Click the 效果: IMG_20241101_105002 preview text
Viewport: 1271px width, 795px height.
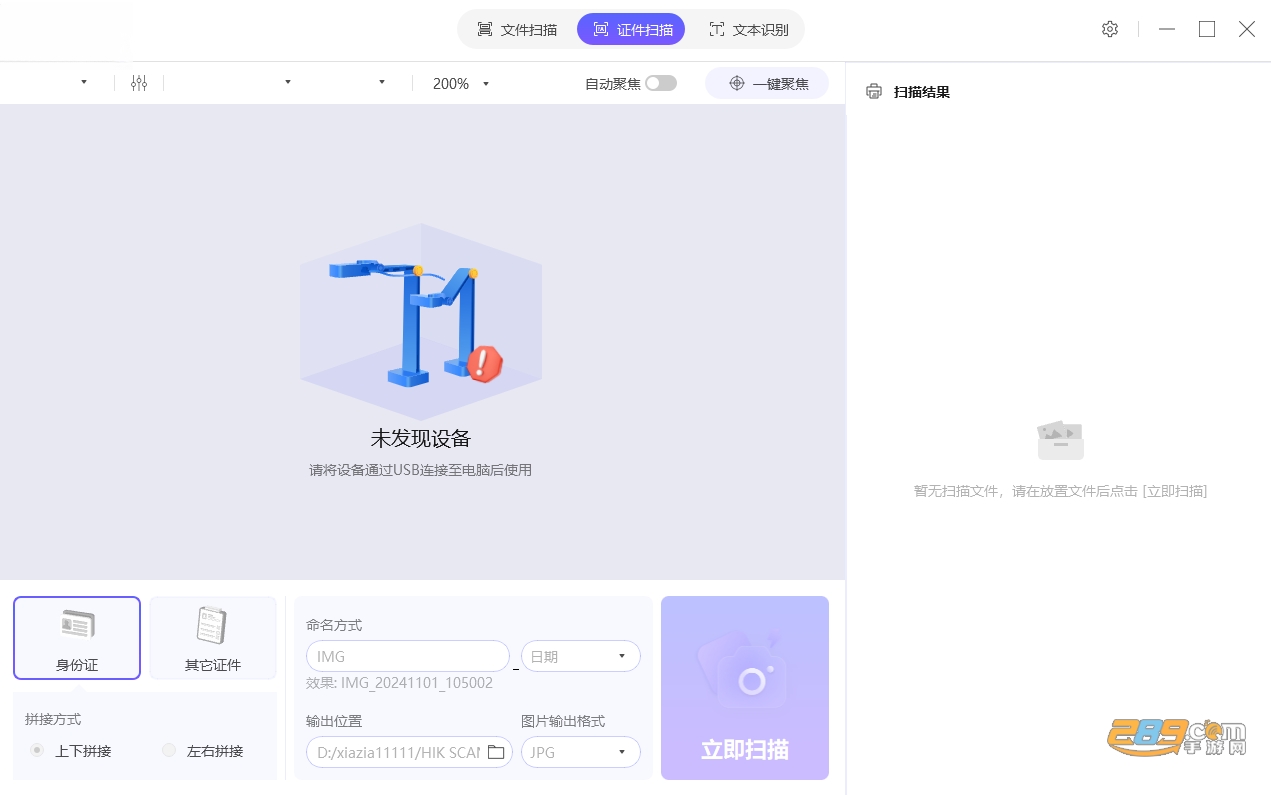tap(400, 683)
